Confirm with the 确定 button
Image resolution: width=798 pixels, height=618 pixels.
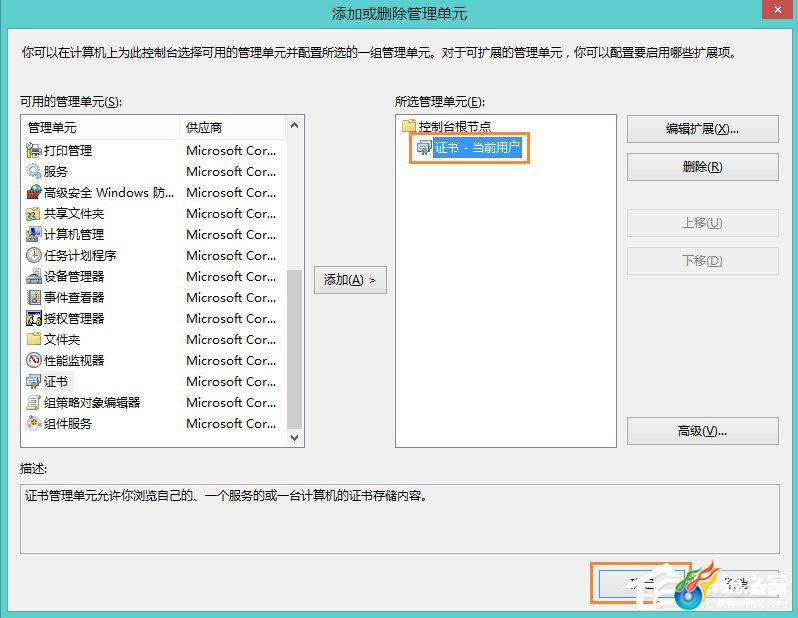[641, 583]
